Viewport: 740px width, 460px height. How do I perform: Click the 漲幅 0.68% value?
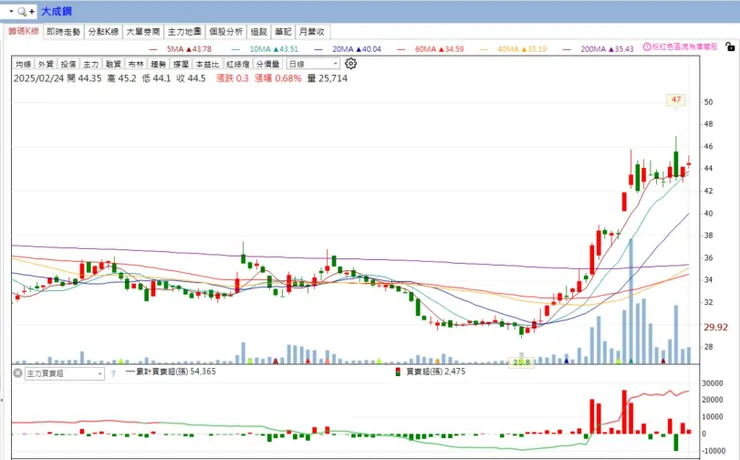click(278, 78)
